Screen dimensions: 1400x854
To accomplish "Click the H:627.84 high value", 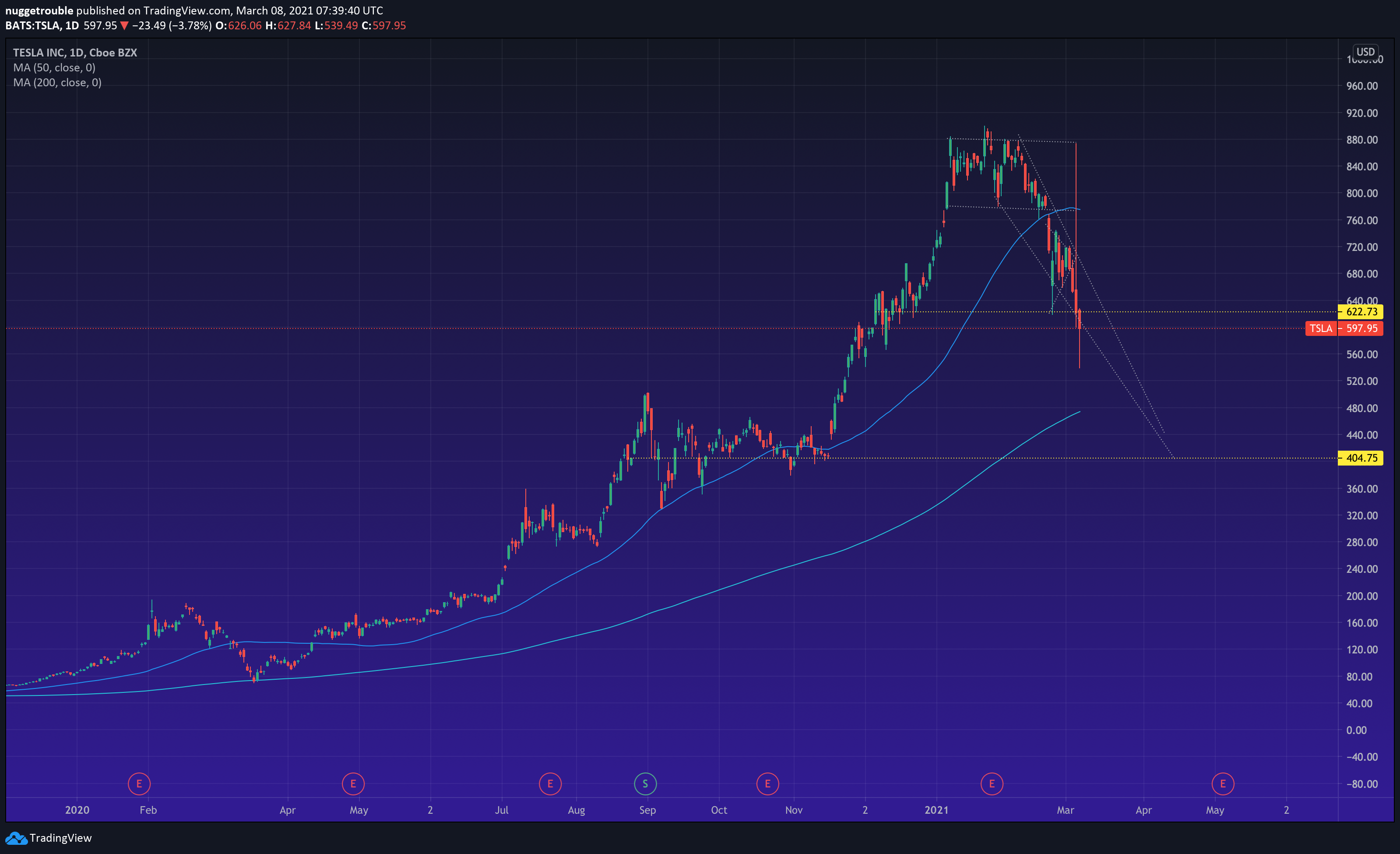I will coord(288,25).
